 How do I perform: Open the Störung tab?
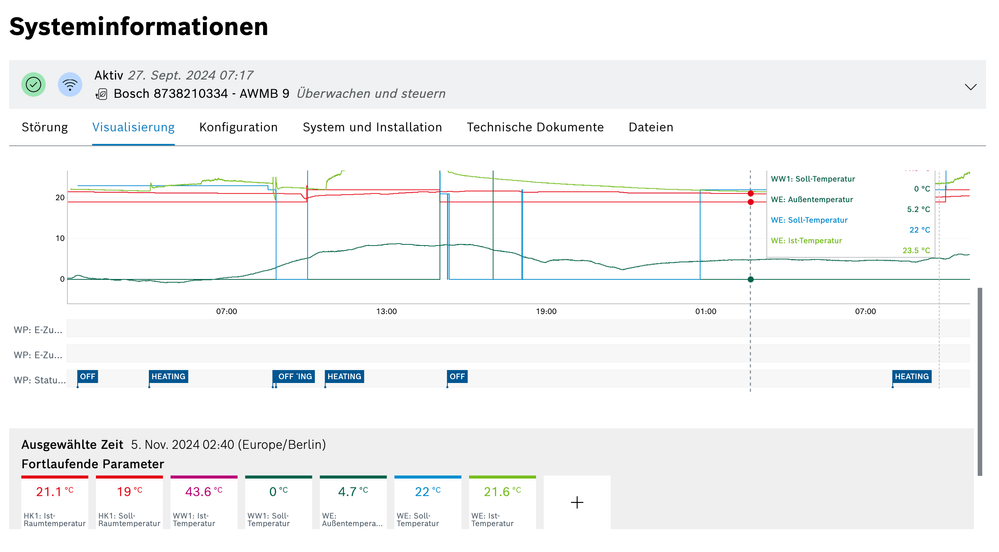point(45,127)
